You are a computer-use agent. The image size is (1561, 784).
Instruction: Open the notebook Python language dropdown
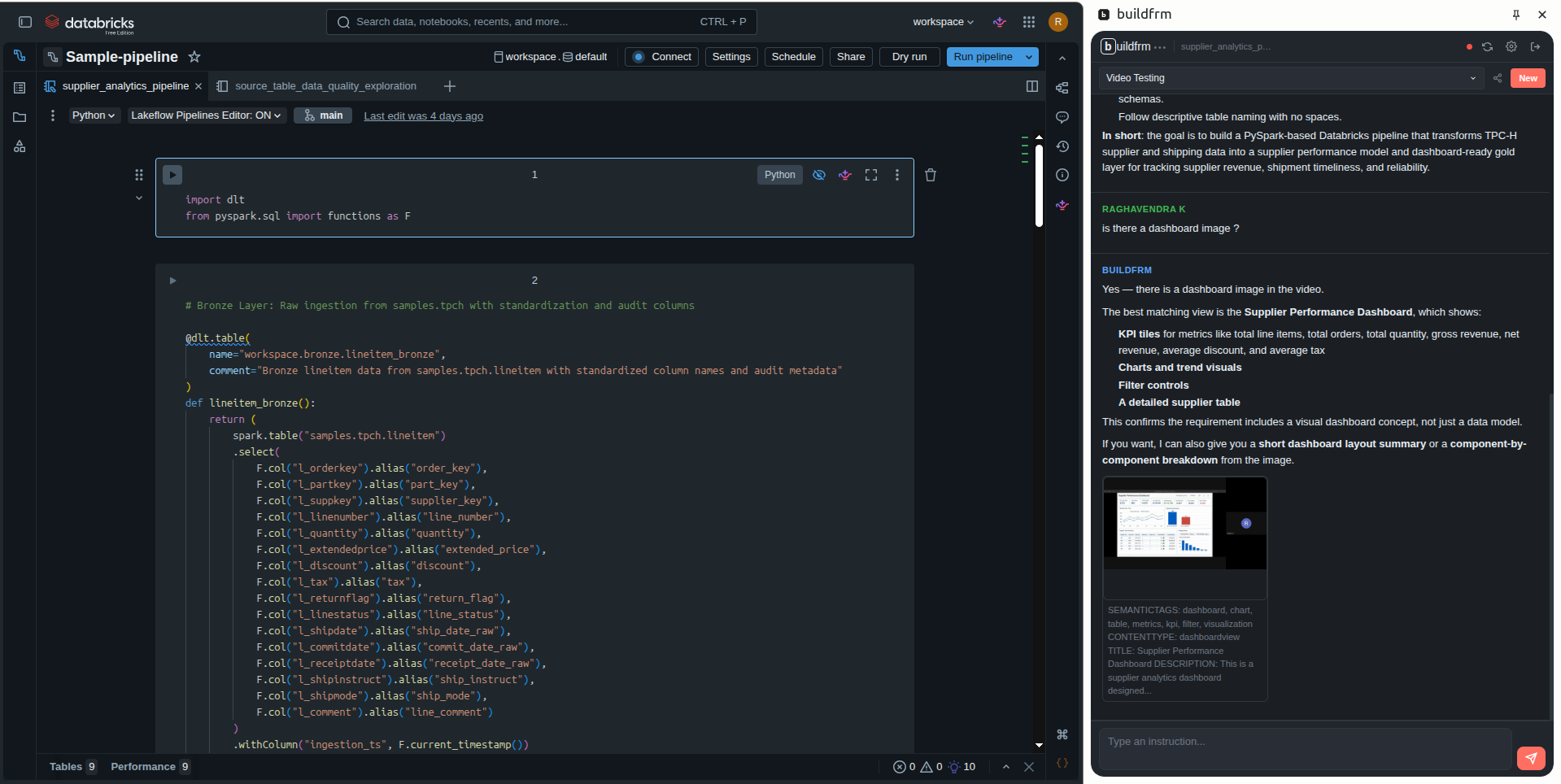click(94, 115)
